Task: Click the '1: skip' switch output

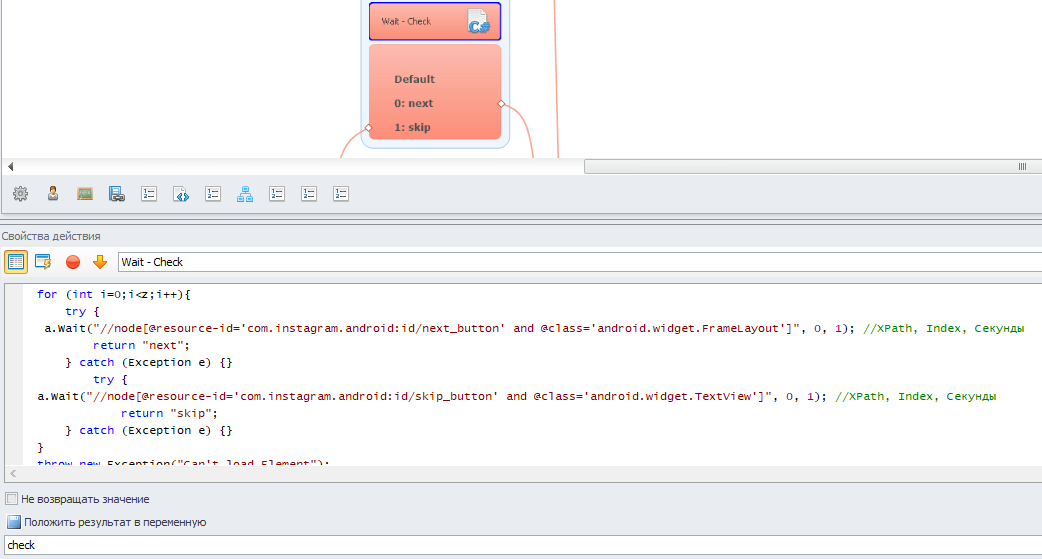Action: (x=412, y=127)
